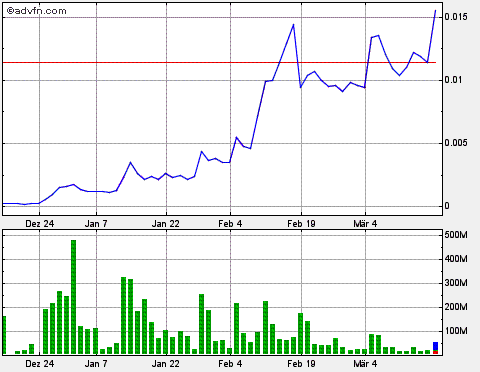Select the 400M volume axis label
This screenshot has height=372, width=480.
pos(456,259)
